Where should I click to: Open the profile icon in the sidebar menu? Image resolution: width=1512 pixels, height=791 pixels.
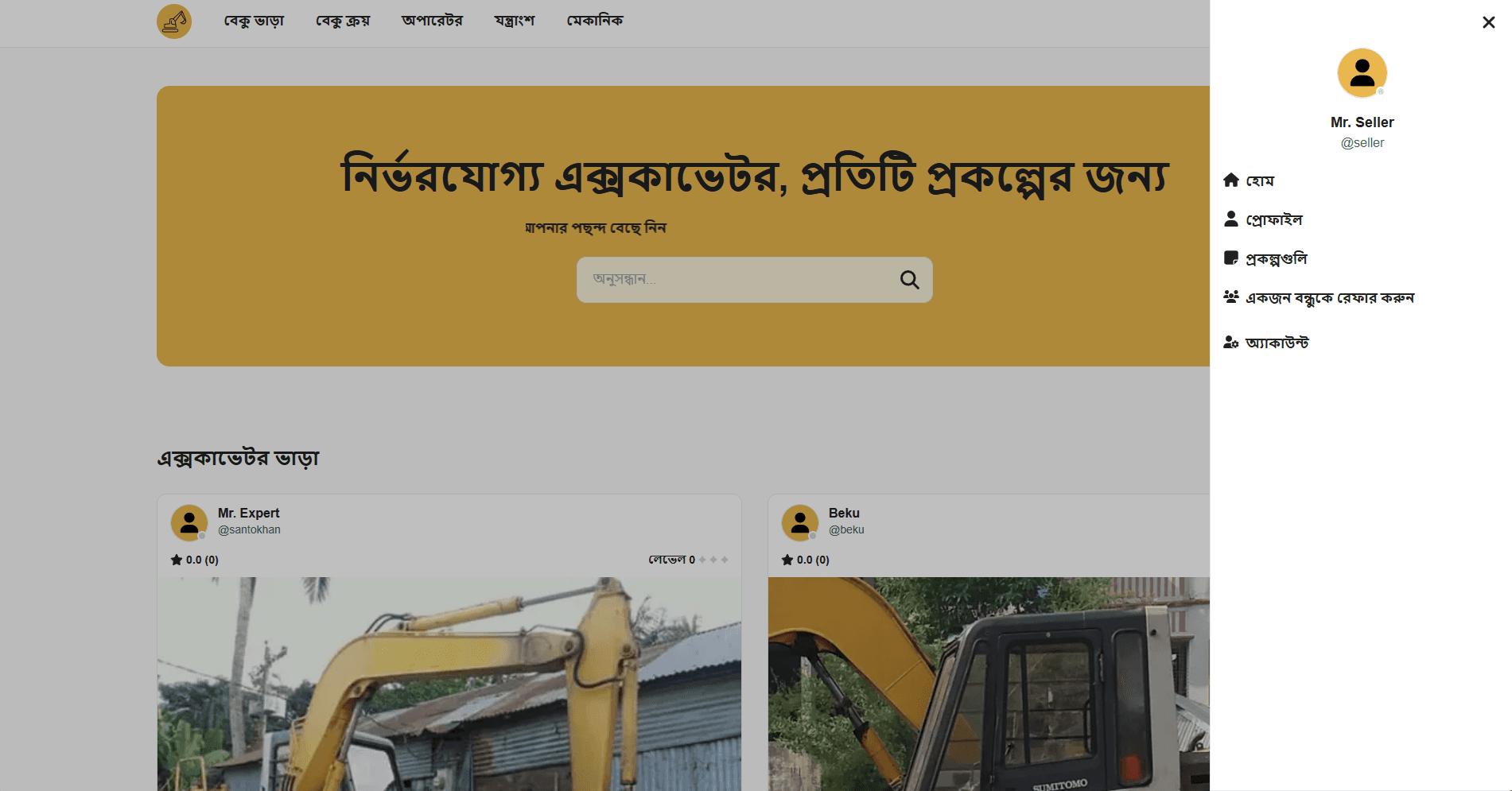tap(1231, 218)
